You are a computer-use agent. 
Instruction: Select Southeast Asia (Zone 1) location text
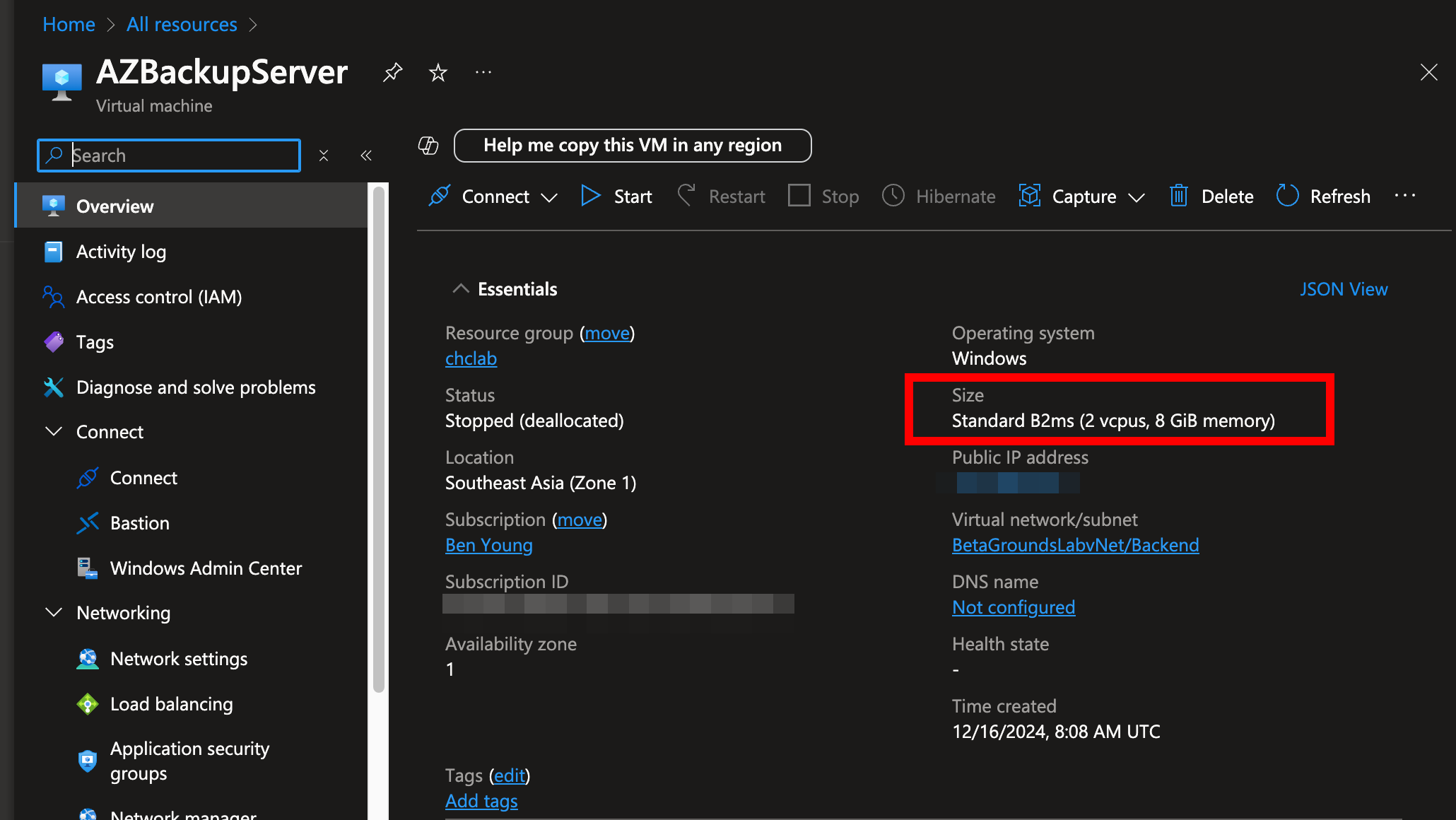click(541, 483)
